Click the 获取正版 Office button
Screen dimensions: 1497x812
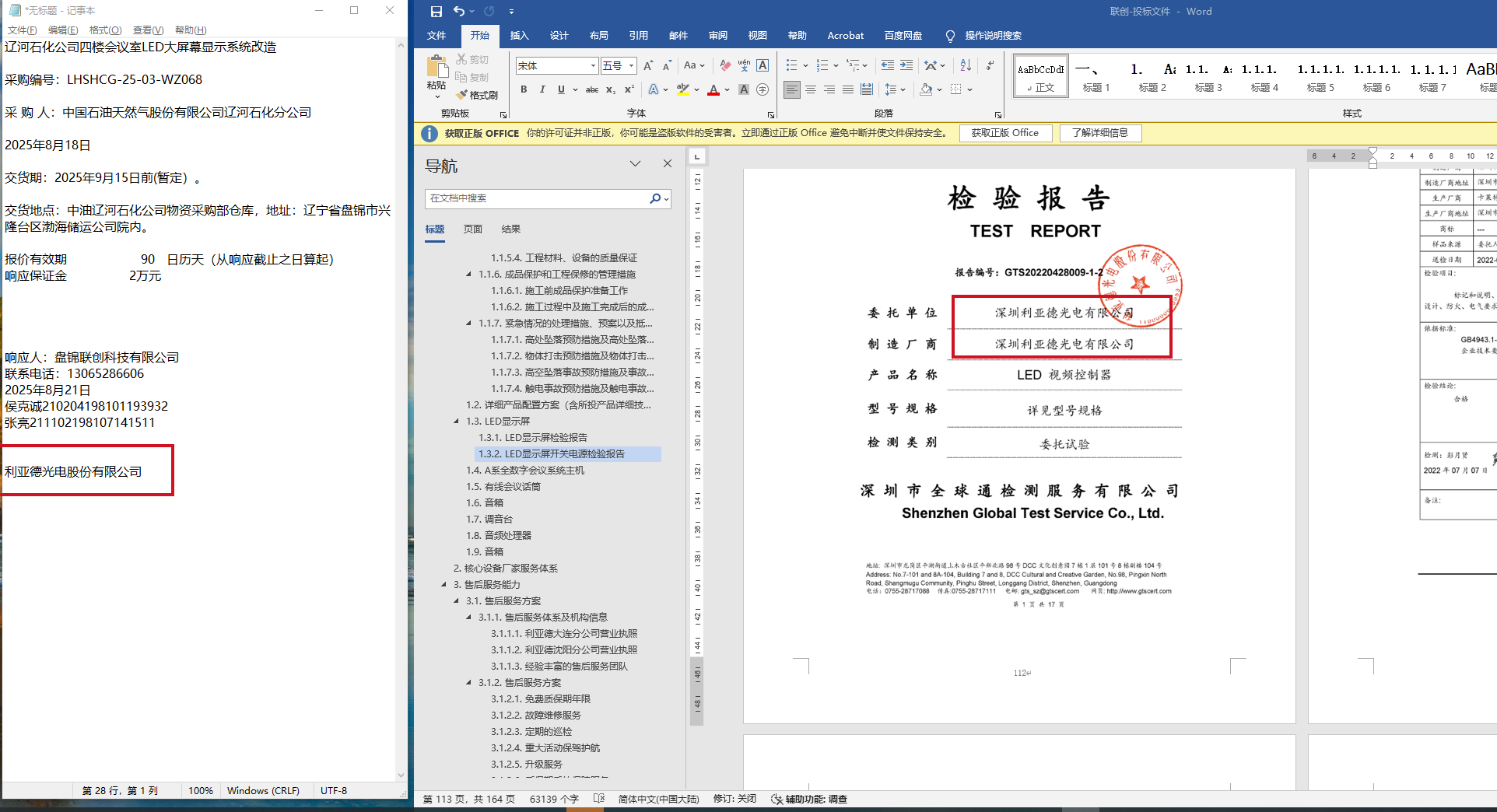coord(1004,133)
